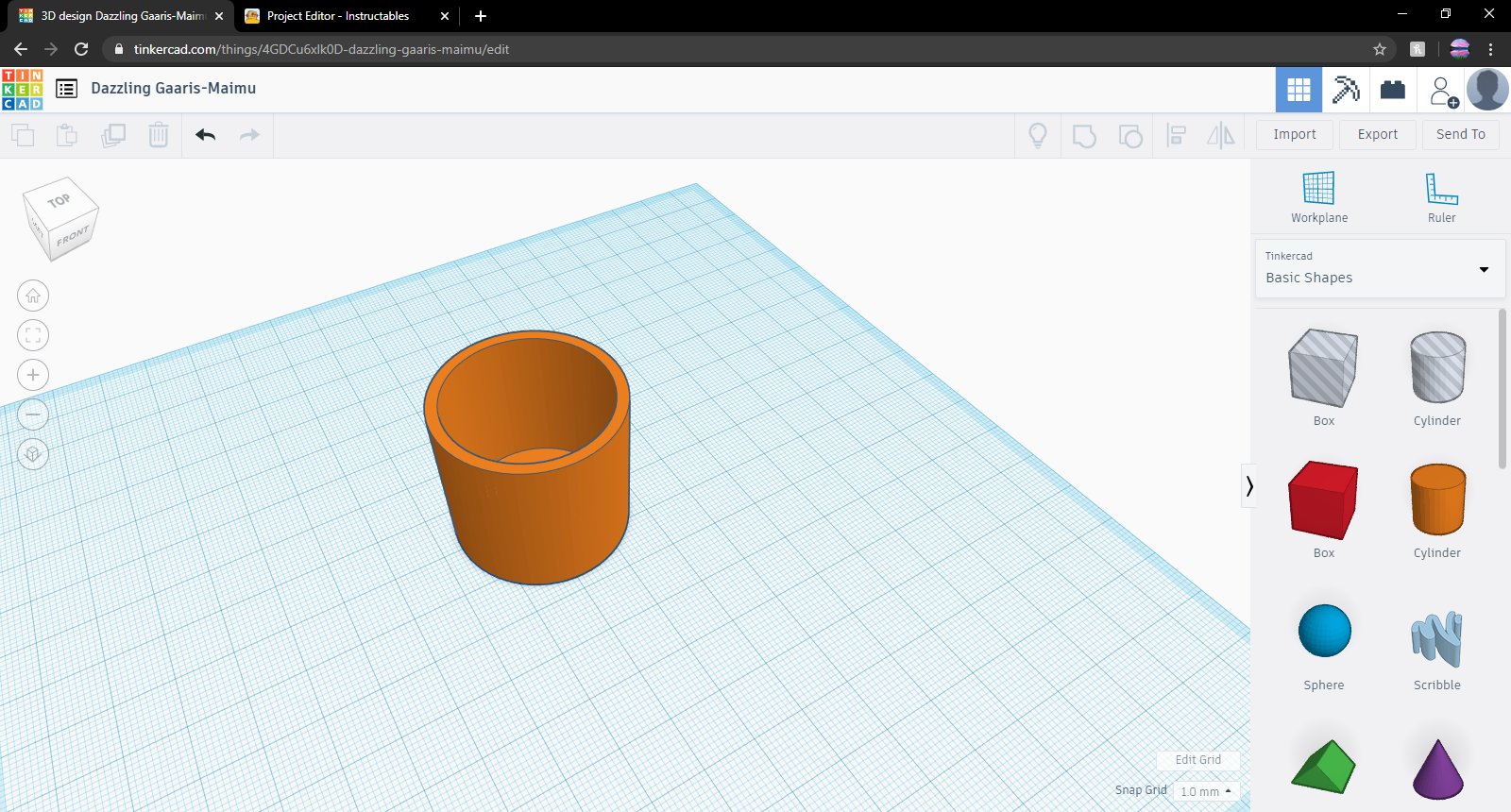Open the Chrome three-dot menu

(1491, 49)
